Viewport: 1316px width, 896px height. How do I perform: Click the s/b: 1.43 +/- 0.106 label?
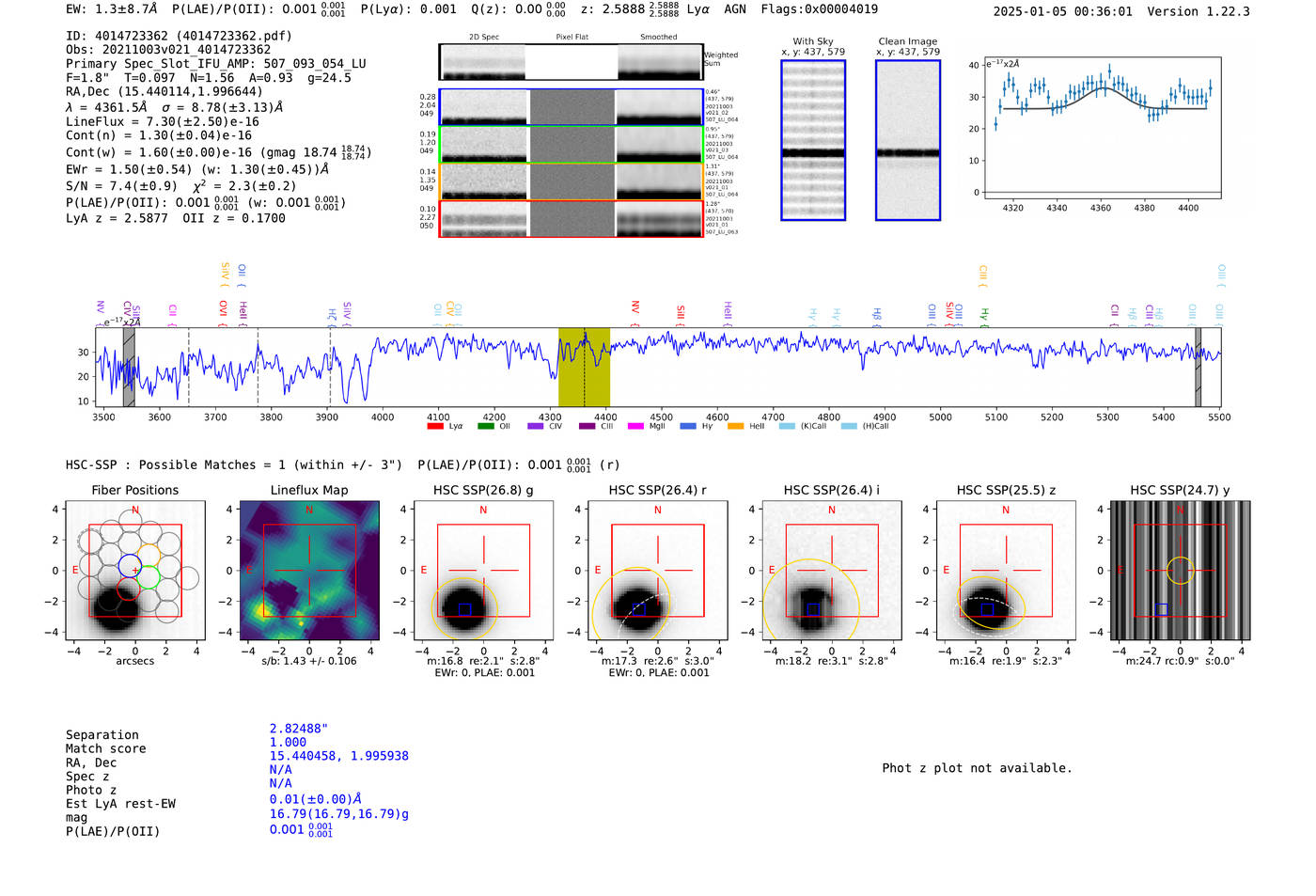[x=309, y=661]
